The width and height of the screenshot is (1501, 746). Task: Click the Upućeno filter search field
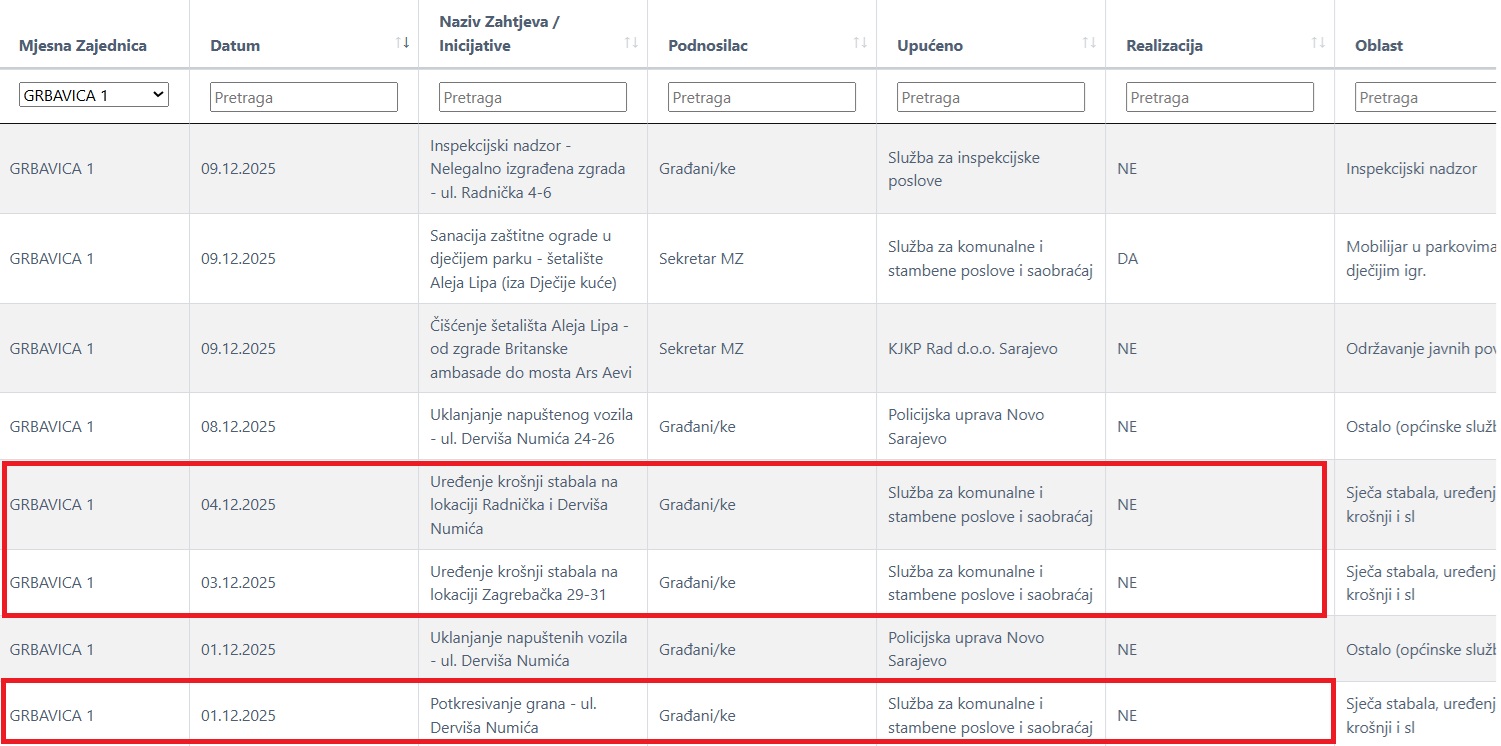pyautogui.click(x=991, y=97)
